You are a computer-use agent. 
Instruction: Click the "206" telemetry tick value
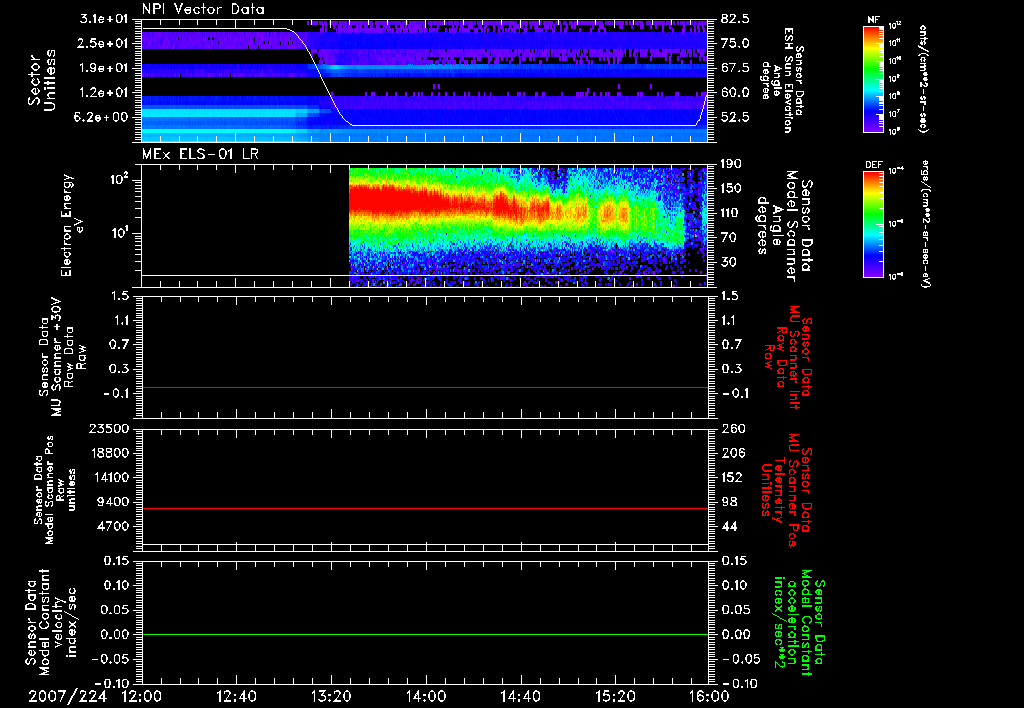(732, 453)
